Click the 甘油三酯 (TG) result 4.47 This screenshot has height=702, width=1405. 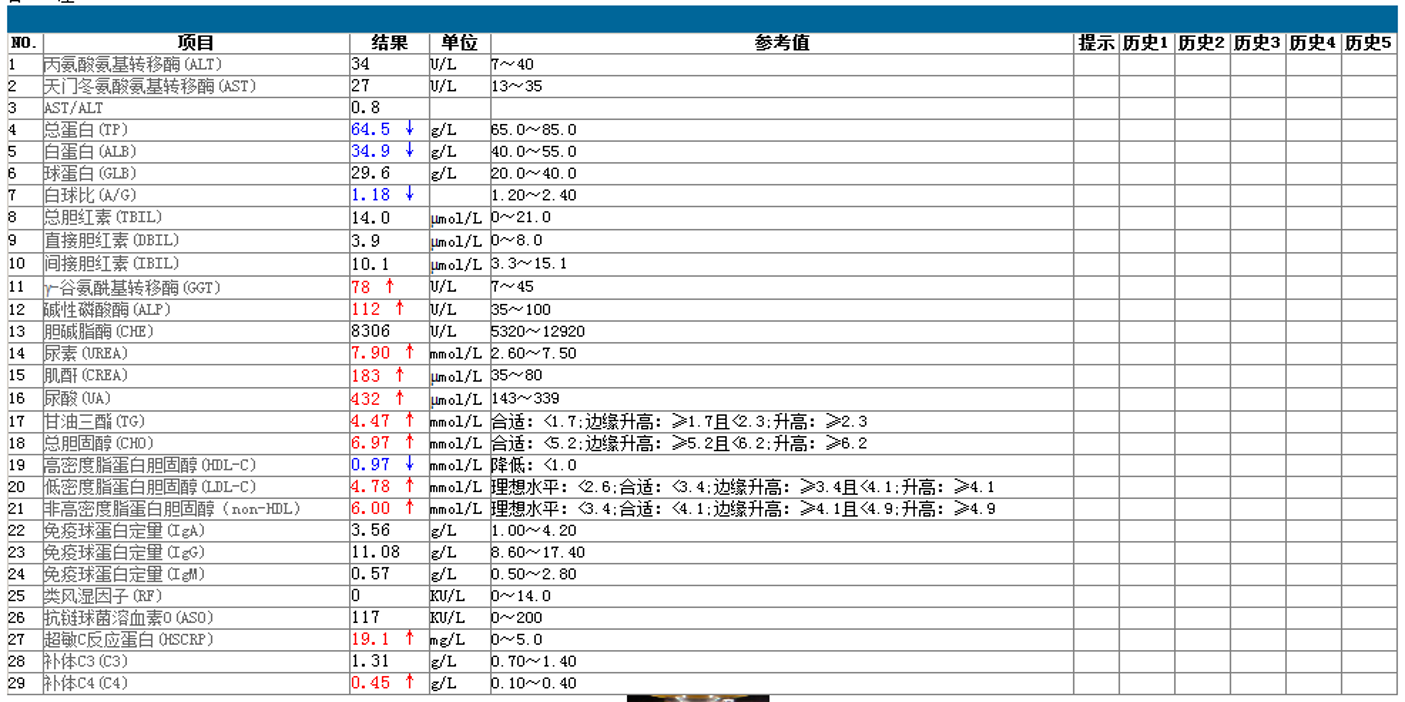coord(370,421)
